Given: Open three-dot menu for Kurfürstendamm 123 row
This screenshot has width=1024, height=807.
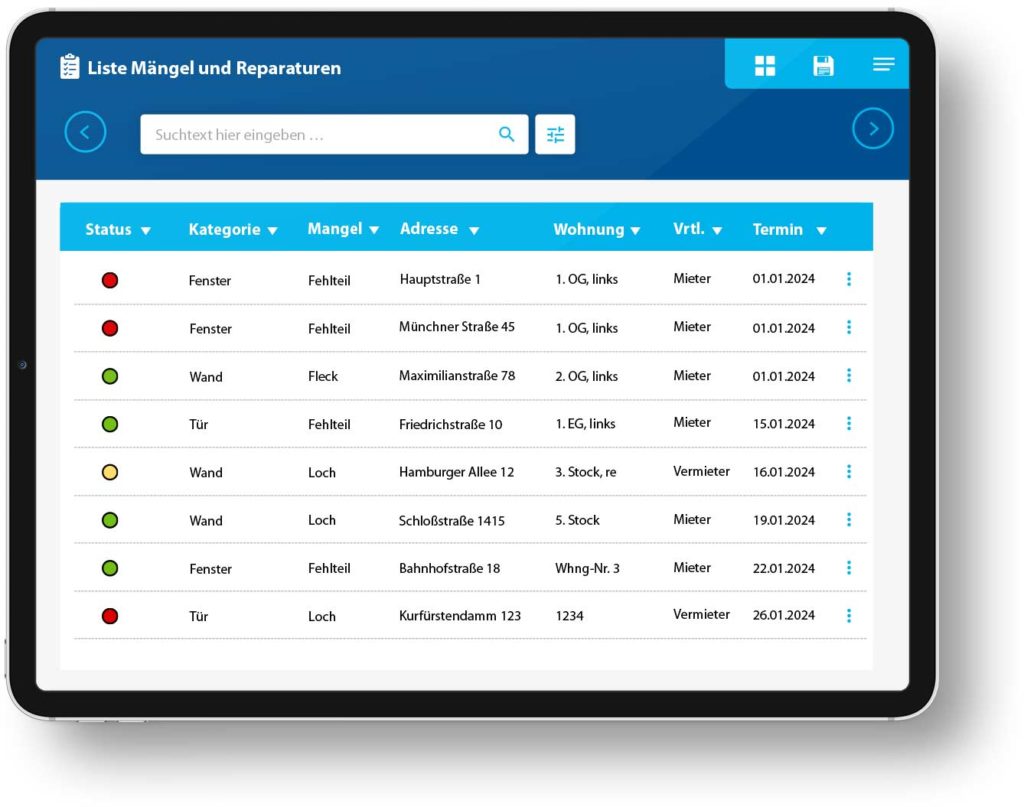Looking at the screenshot, I should (x=849, y=615).
